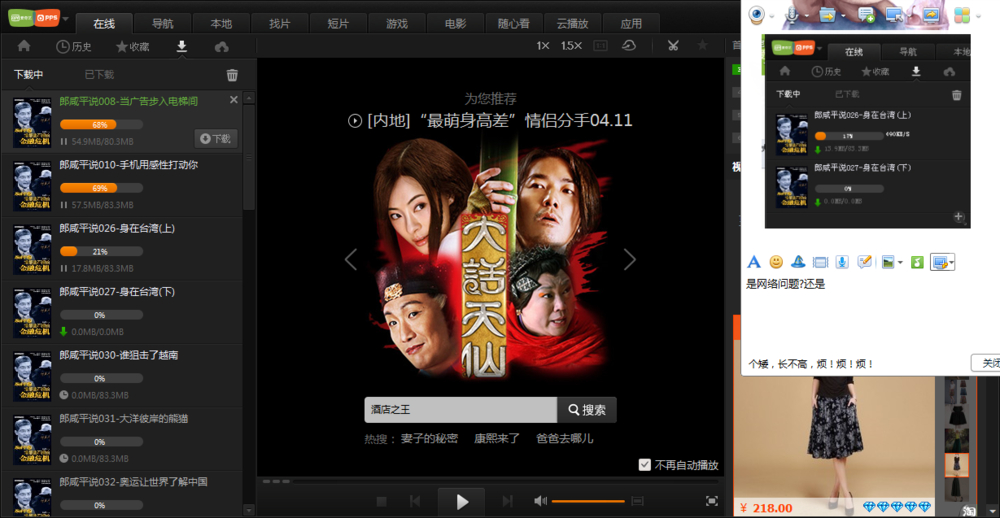Expand the screenshot tool dropdown arrow in chat
The width and height of the screenshot is (1000, 518).
pos(952,262)
